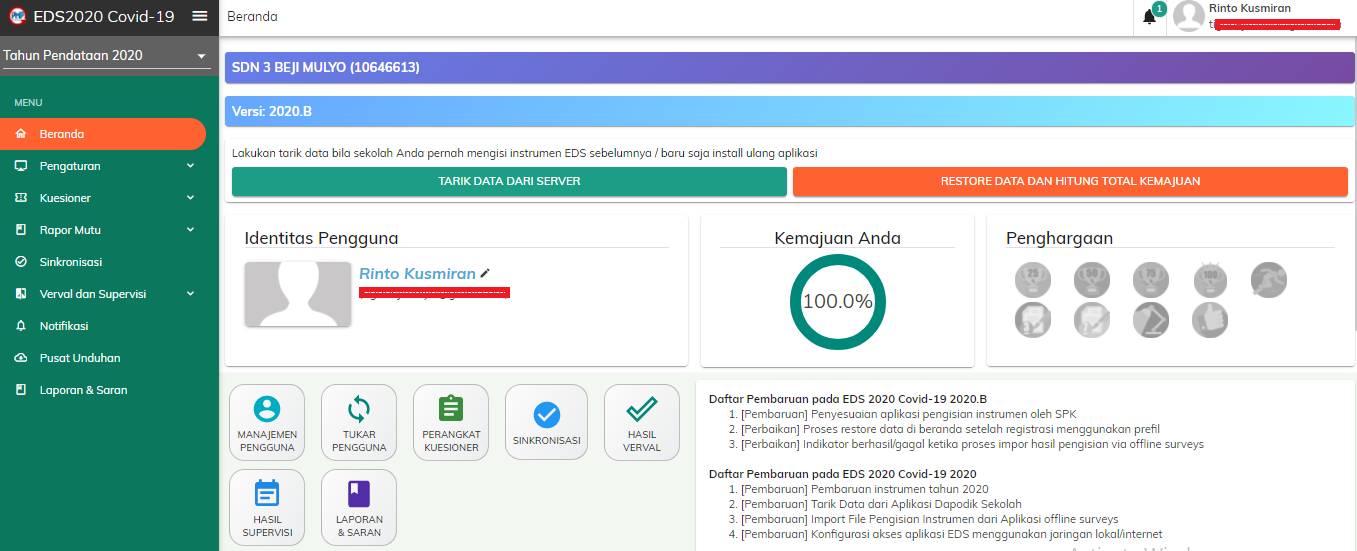This screenshot has width=1357, height=551.
Task: Click the 25% trophy badge
Action: click(x=1033, y=280)
